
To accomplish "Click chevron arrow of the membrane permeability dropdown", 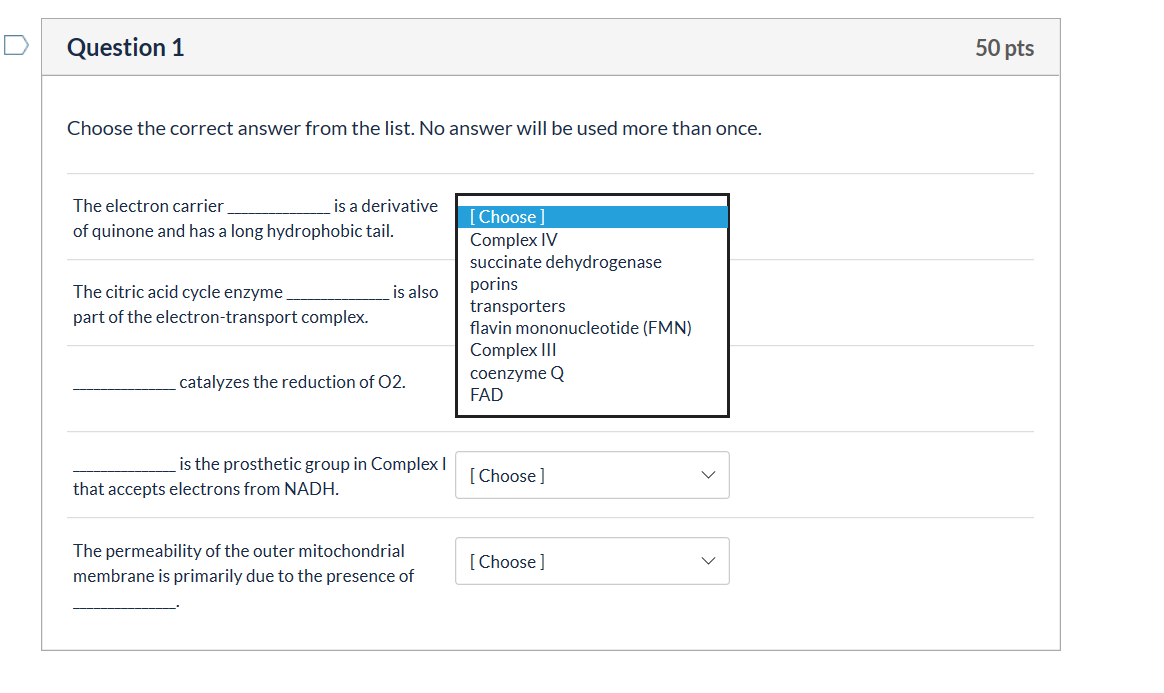I will (x=708, y=561).
